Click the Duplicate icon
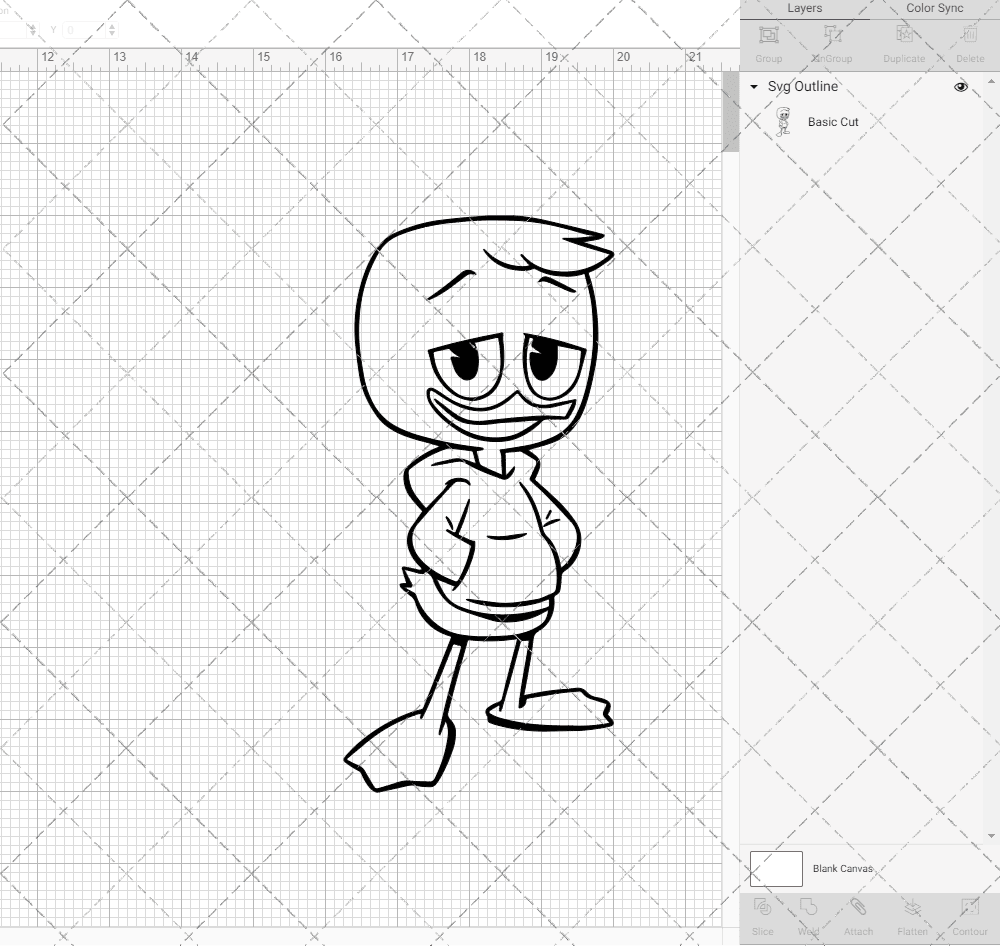1000x946 pixels. (x=904, y=34)
